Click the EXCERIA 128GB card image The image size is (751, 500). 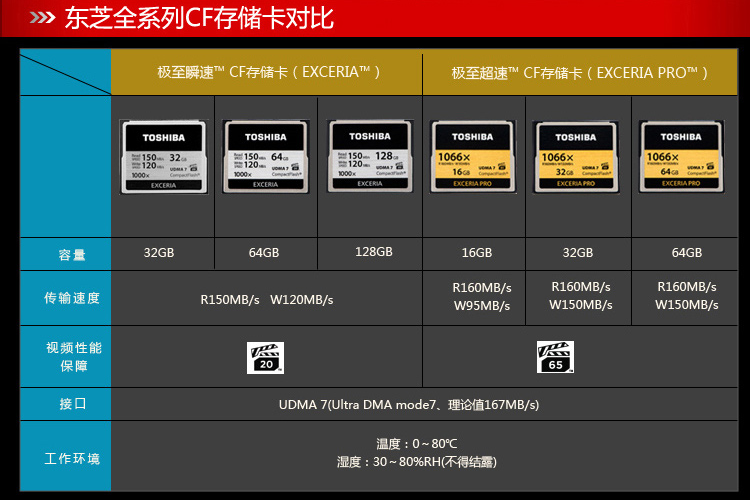(370, 156)
